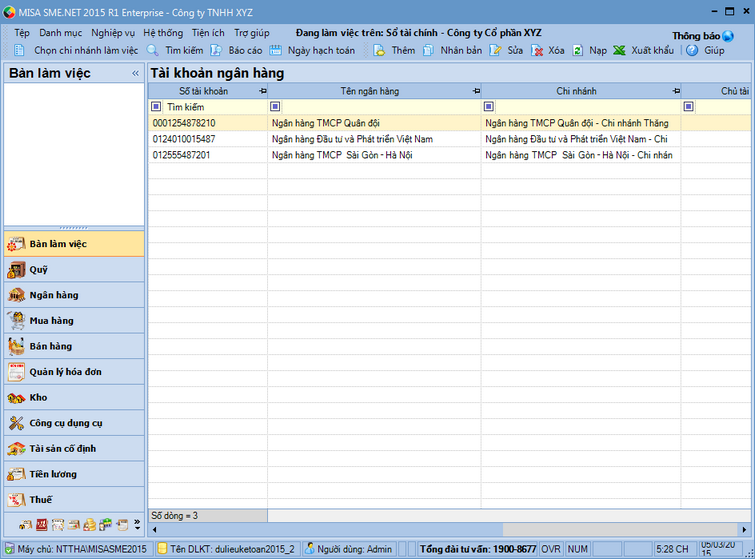The height and width of the screenshot is (559, 755).
Task: Open the Ngân hàng module
Action: (74, 295)
